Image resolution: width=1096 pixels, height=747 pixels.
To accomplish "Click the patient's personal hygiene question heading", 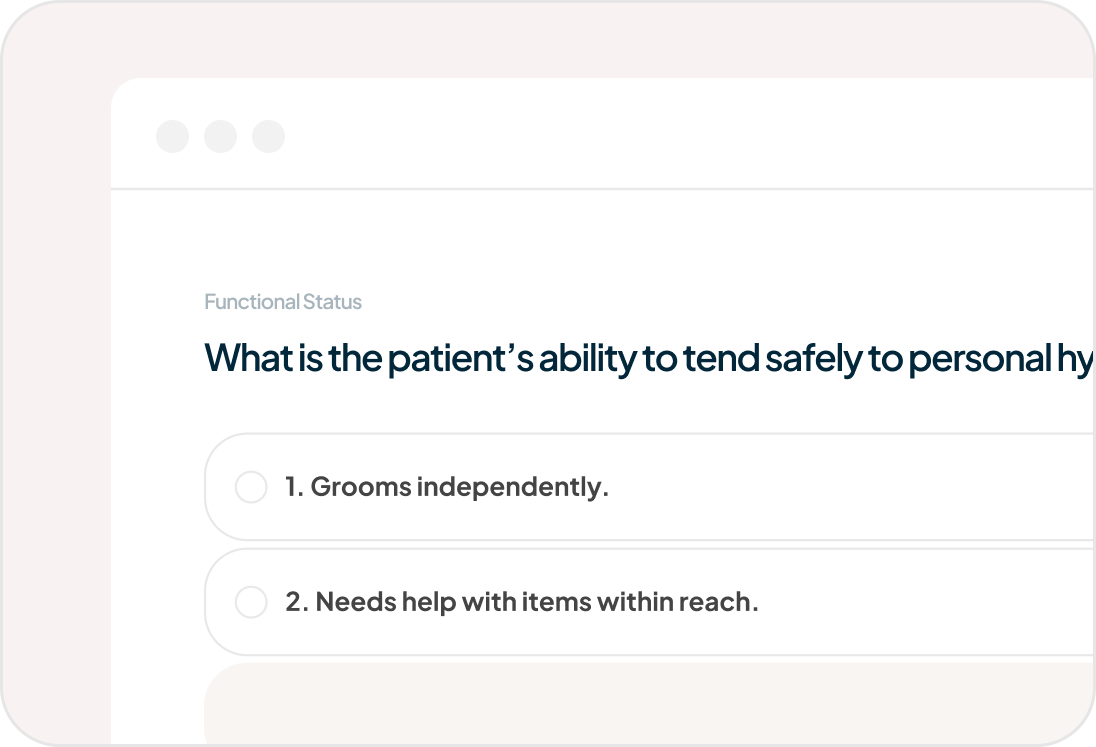I will point(648,358).
